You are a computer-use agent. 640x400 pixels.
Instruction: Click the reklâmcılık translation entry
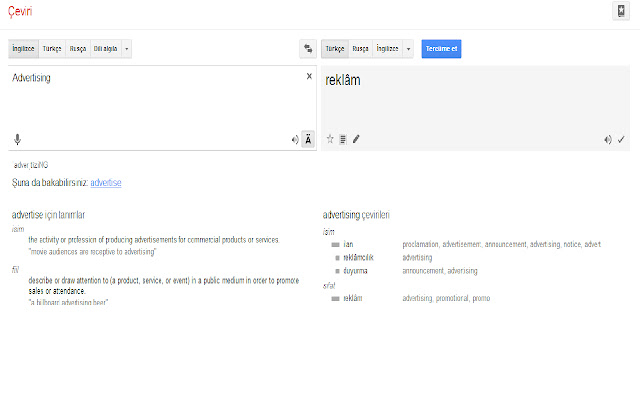[358, 258]
